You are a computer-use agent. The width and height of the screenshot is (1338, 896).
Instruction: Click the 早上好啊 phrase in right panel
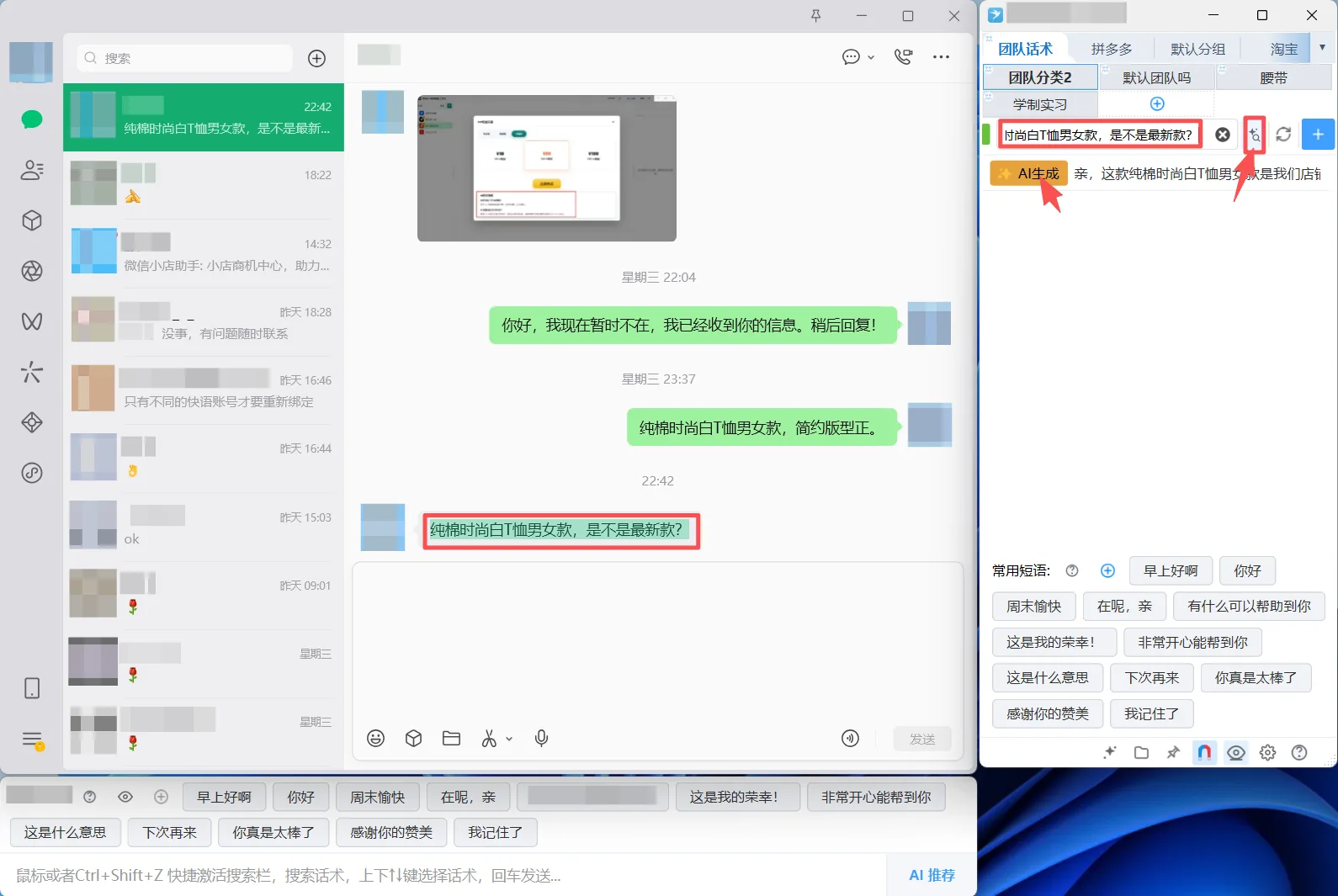pyautogui.click(x=1171, y=570)
